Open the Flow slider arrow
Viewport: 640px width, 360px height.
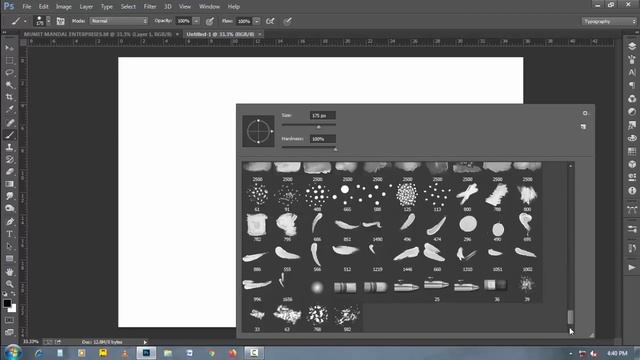257,21
